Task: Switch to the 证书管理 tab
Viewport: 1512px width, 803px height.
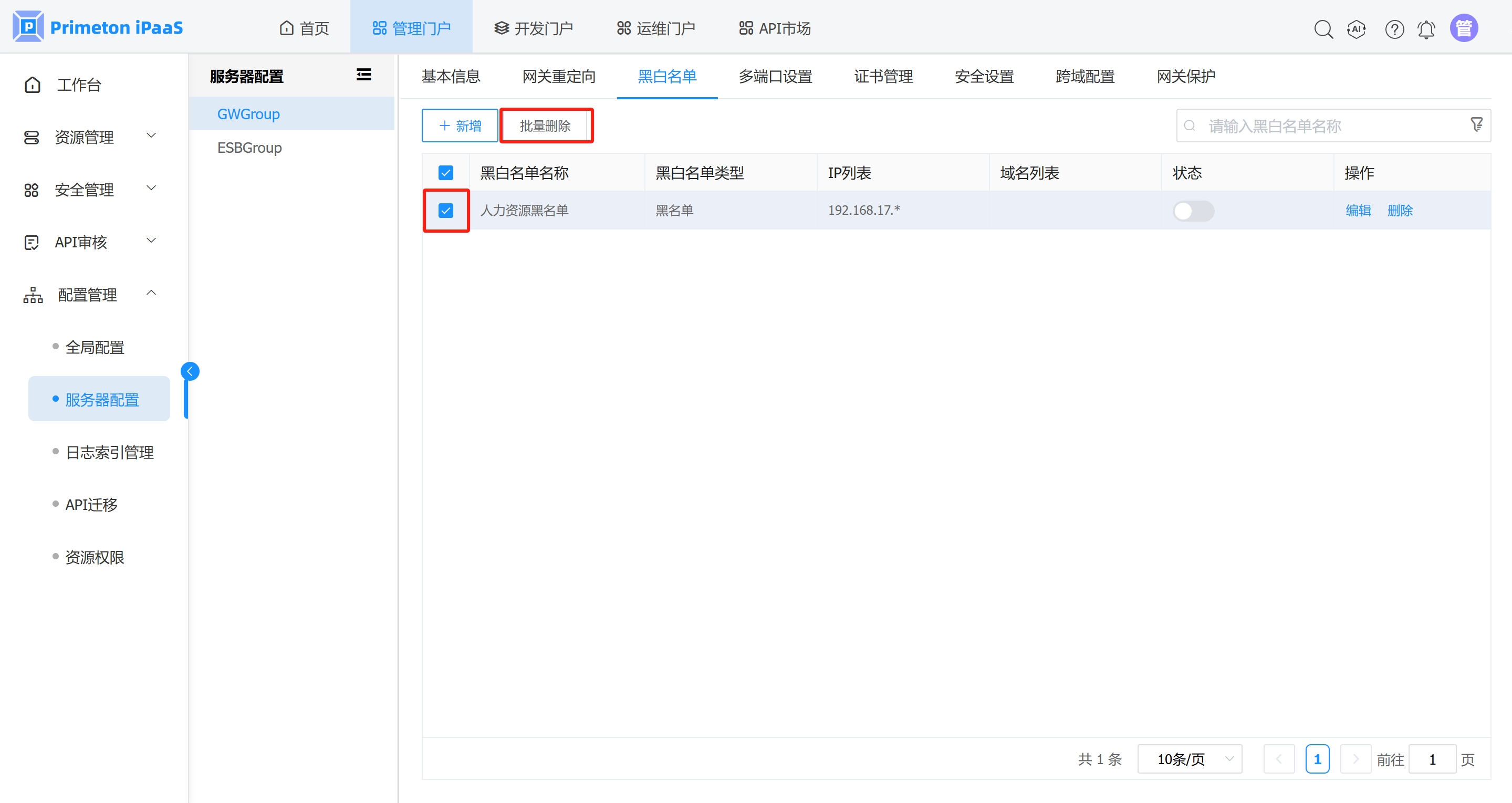Action: tap(883, 76)
